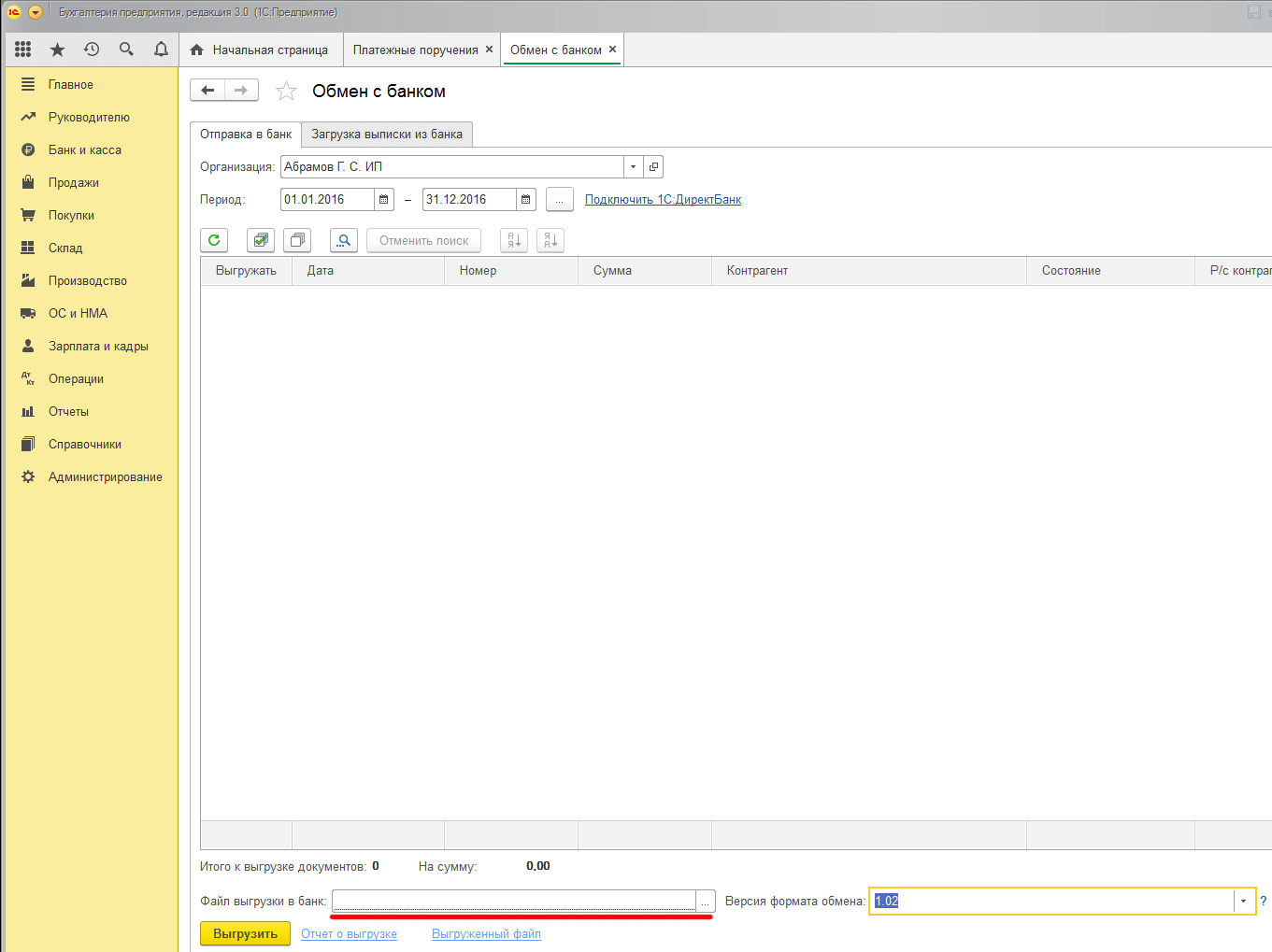1272x952 pixels.
Task: Expand the Версия формата обмена dropdown
Action: (x=1243, y=901)
